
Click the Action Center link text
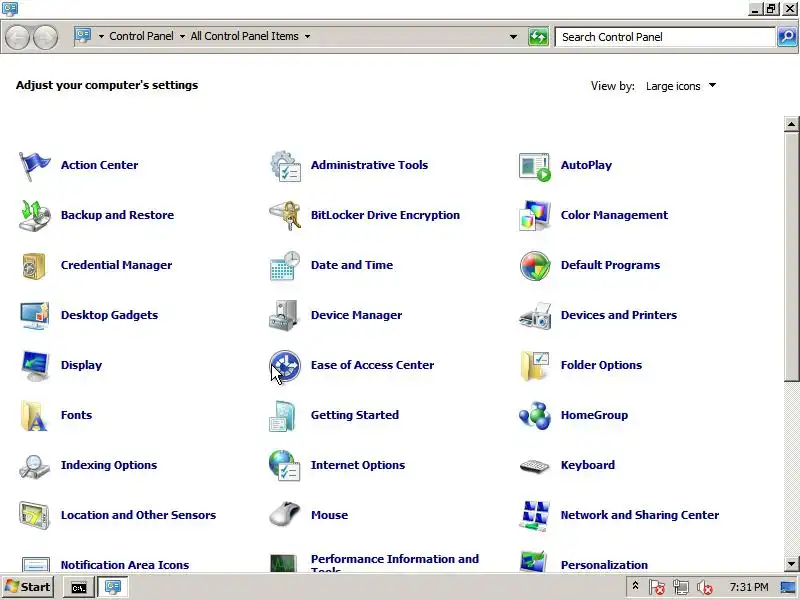[99, 165]
